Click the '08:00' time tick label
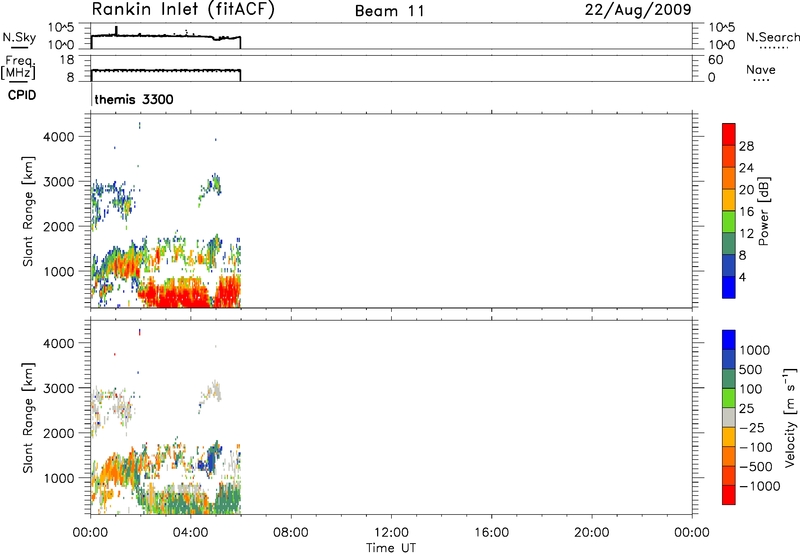The height and width of the screenshot is (554, 800). (x=291, y=533)
